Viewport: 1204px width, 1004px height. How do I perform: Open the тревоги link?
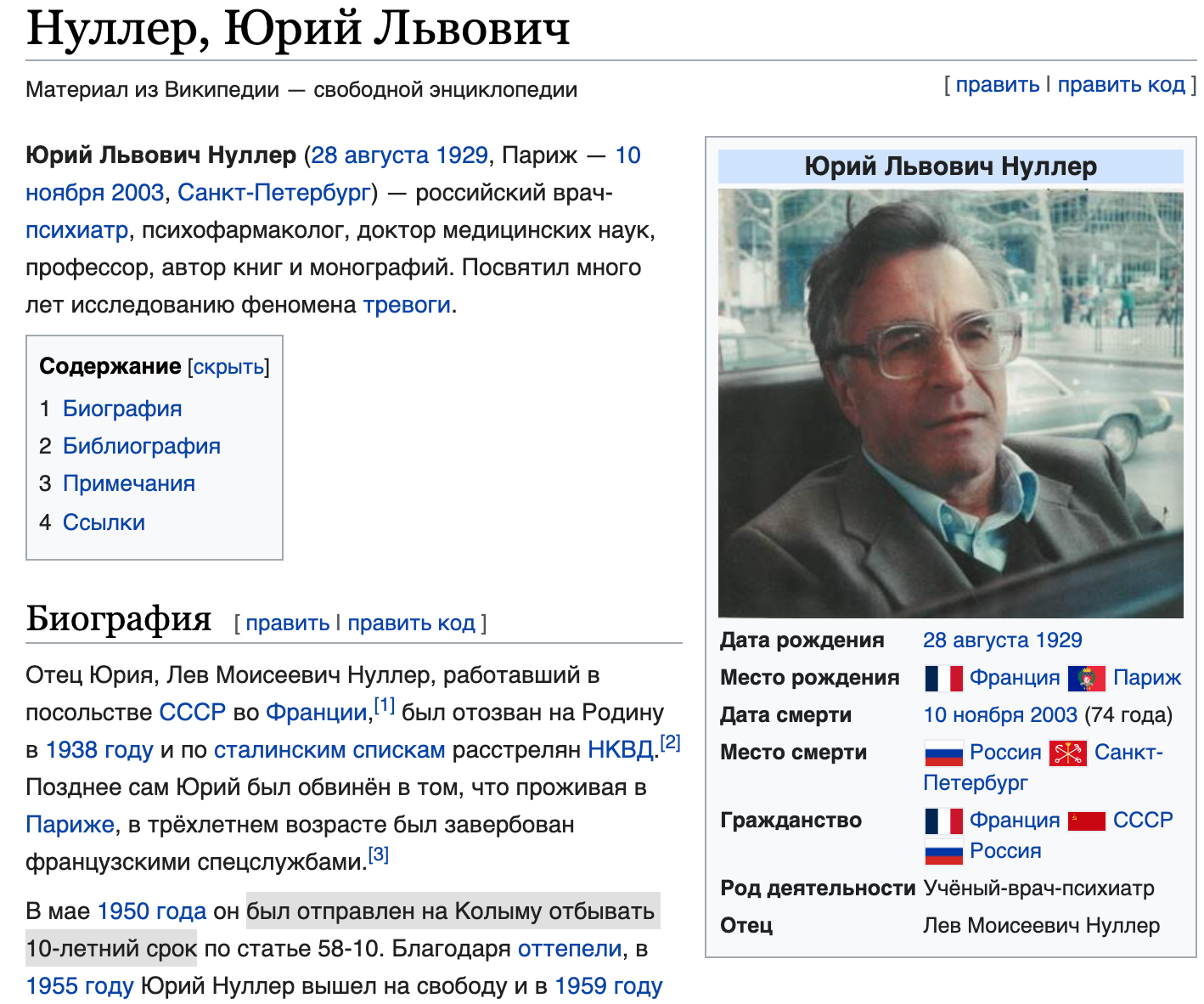[407, 305]
